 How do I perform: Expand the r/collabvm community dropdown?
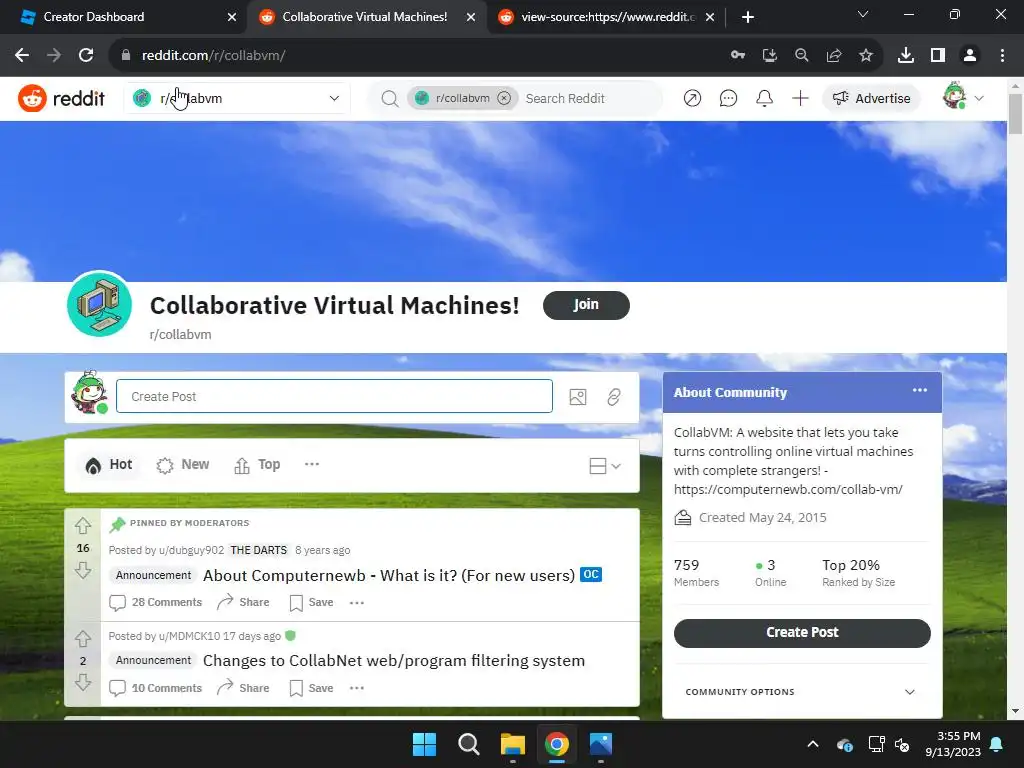click(237, 99)
